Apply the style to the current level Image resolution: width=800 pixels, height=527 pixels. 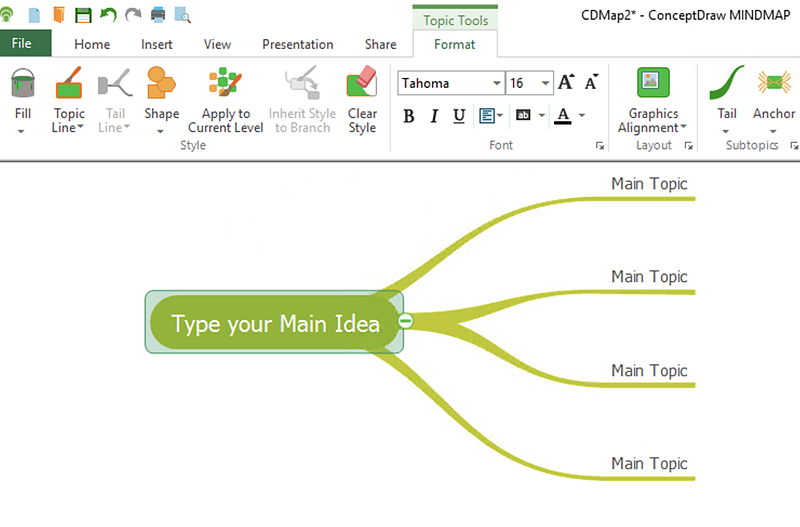[226, 101]
